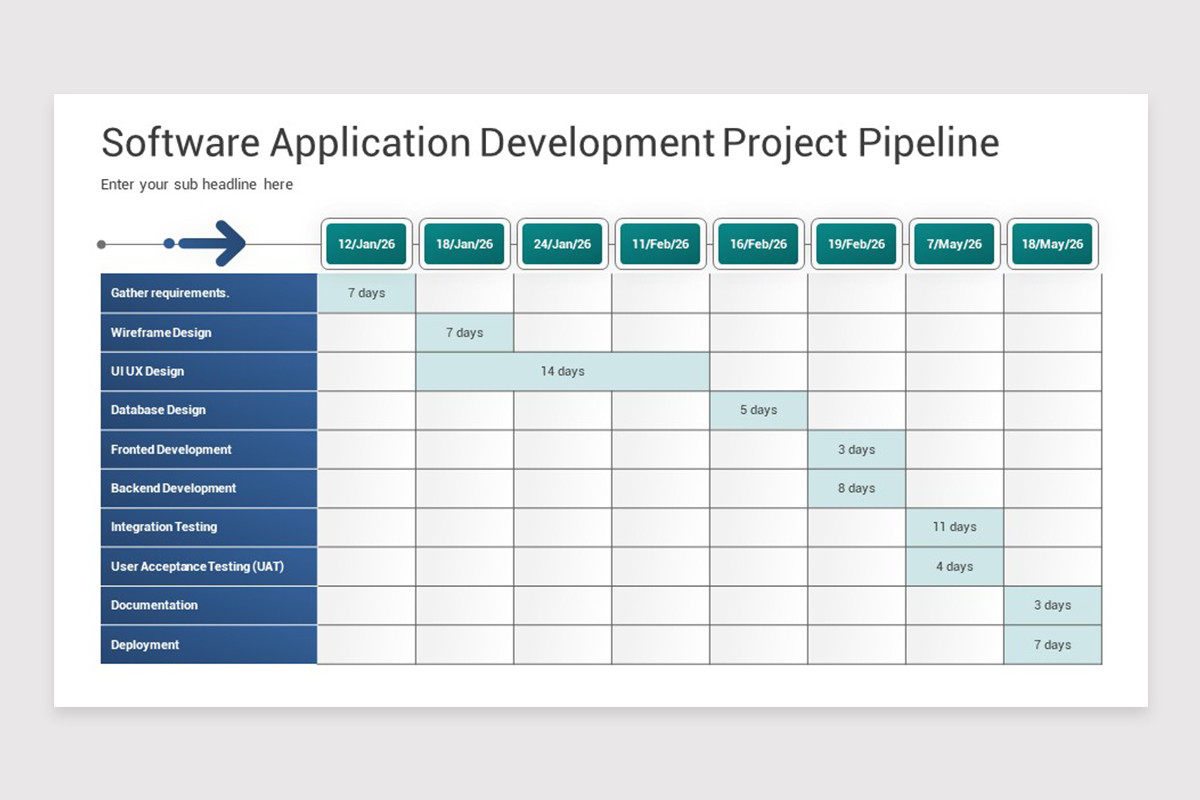Image resolution: width=1200 pixels, height=800 pixels.
Task: Select the 18/Jan/26 date marker
Action: point(463,243)
